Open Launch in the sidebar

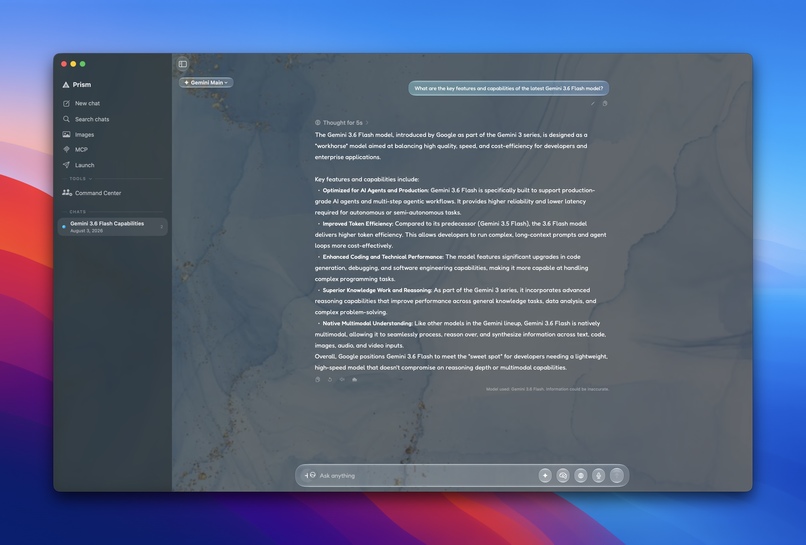(x=78, y=165)
